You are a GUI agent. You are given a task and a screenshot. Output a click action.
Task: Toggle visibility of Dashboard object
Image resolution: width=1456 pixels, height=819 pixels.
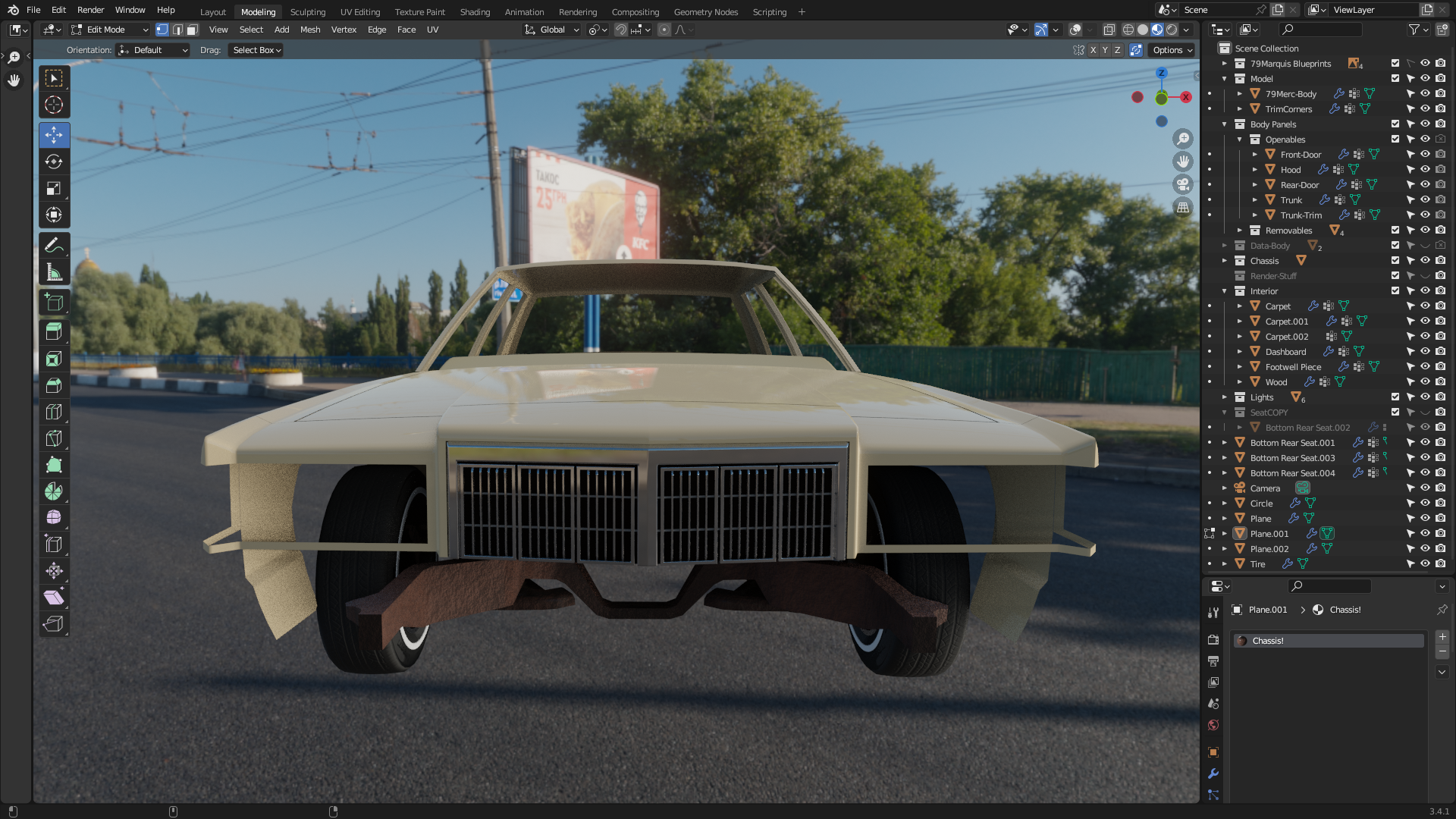coord(1425,352)
